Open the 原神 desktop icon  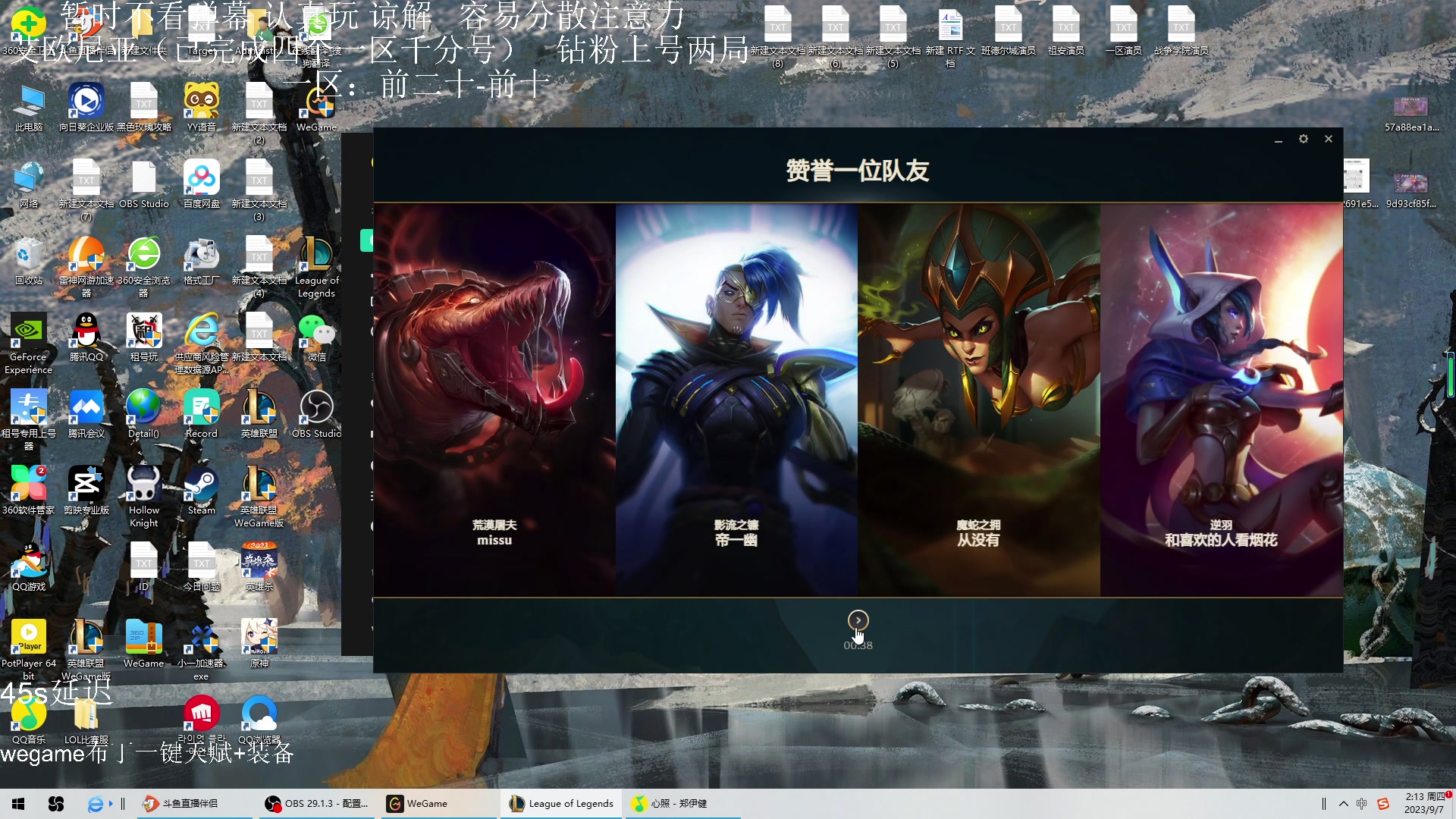(x=259, y=644)
